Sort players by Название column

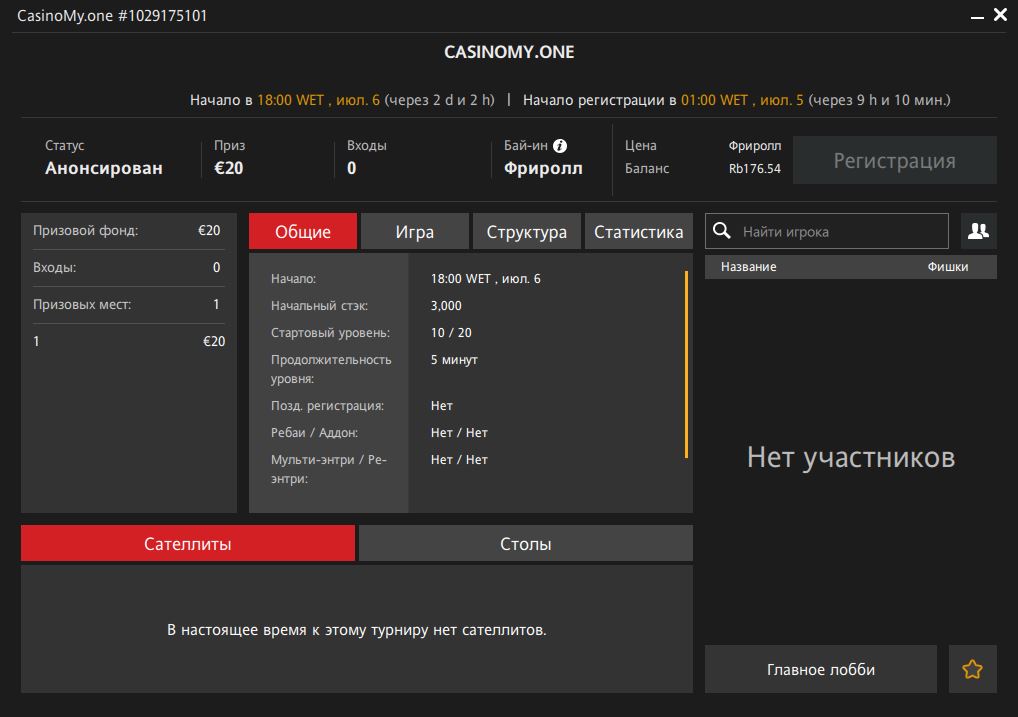click(748, 267)
